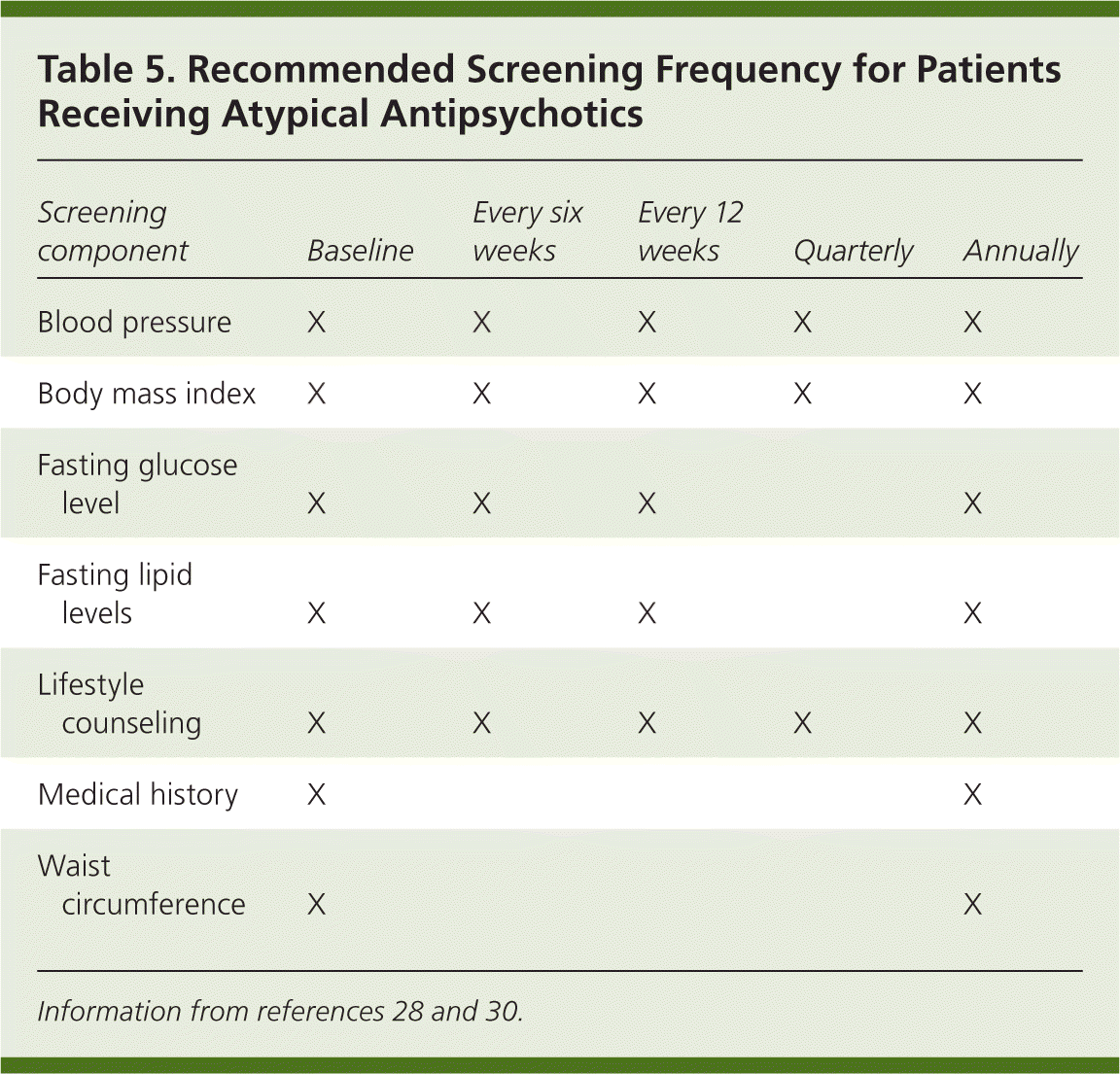Select the Lifestyle counseling row label
Image resolution: width=1120 pixels, height=1074 pixels.
tap(119, 704)
